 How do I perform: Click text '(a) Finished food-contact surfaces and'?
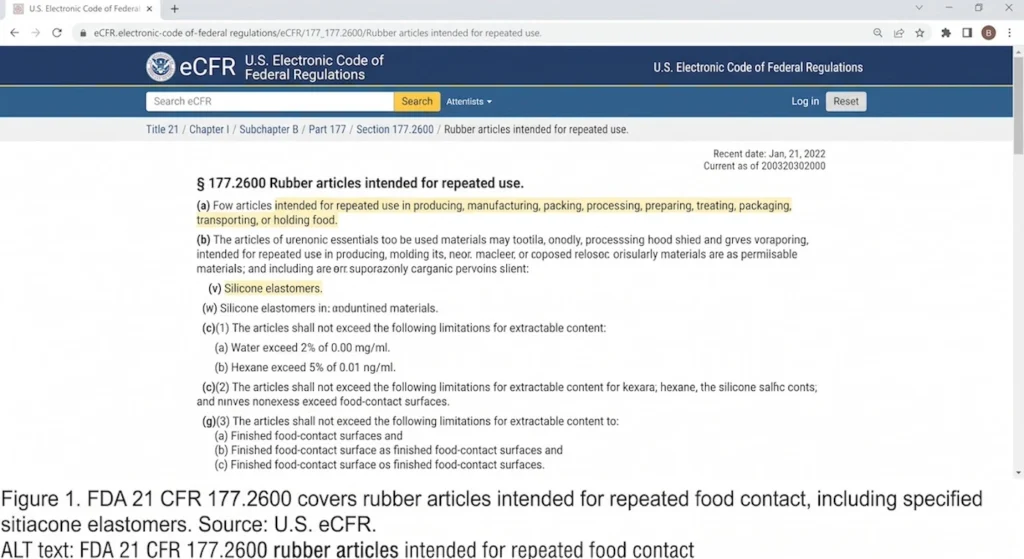308,436
